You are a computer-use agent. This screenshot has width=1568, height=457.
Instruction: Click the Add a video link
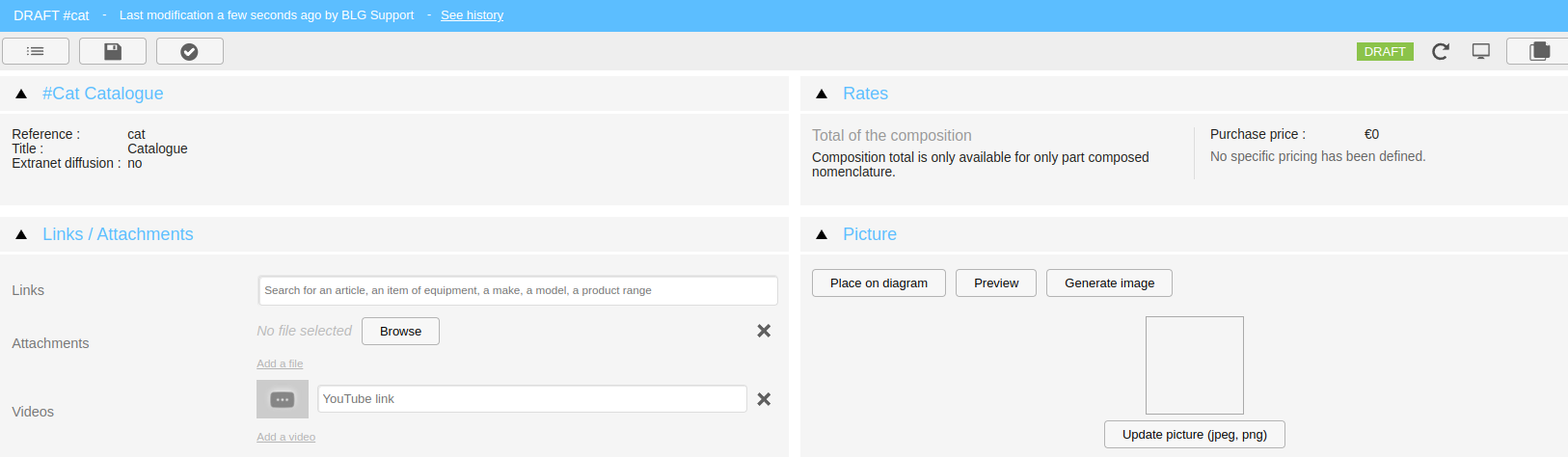click(285, 437)
